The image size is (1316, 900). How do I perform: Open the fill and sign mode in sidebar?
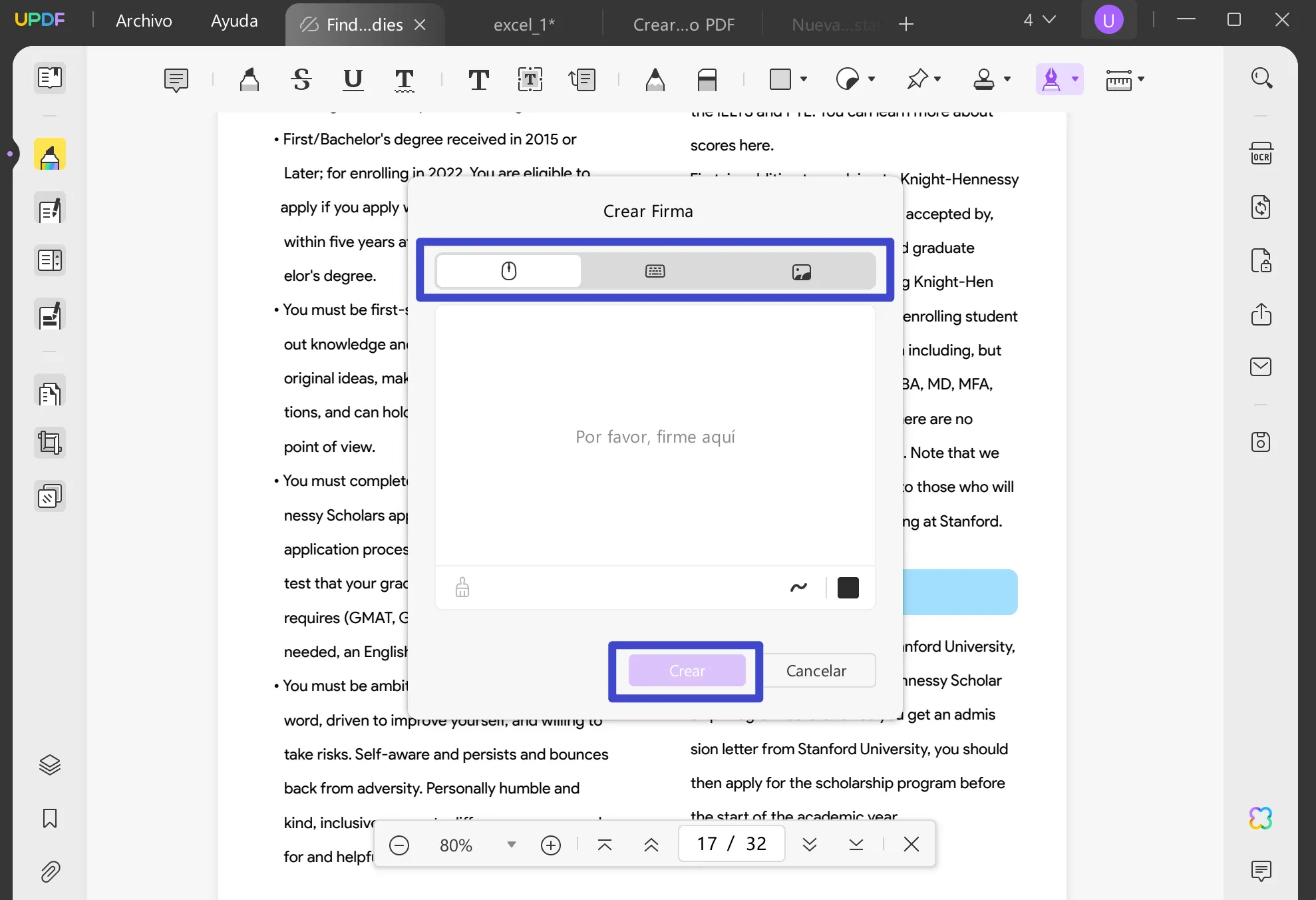(x=50, y=315)
